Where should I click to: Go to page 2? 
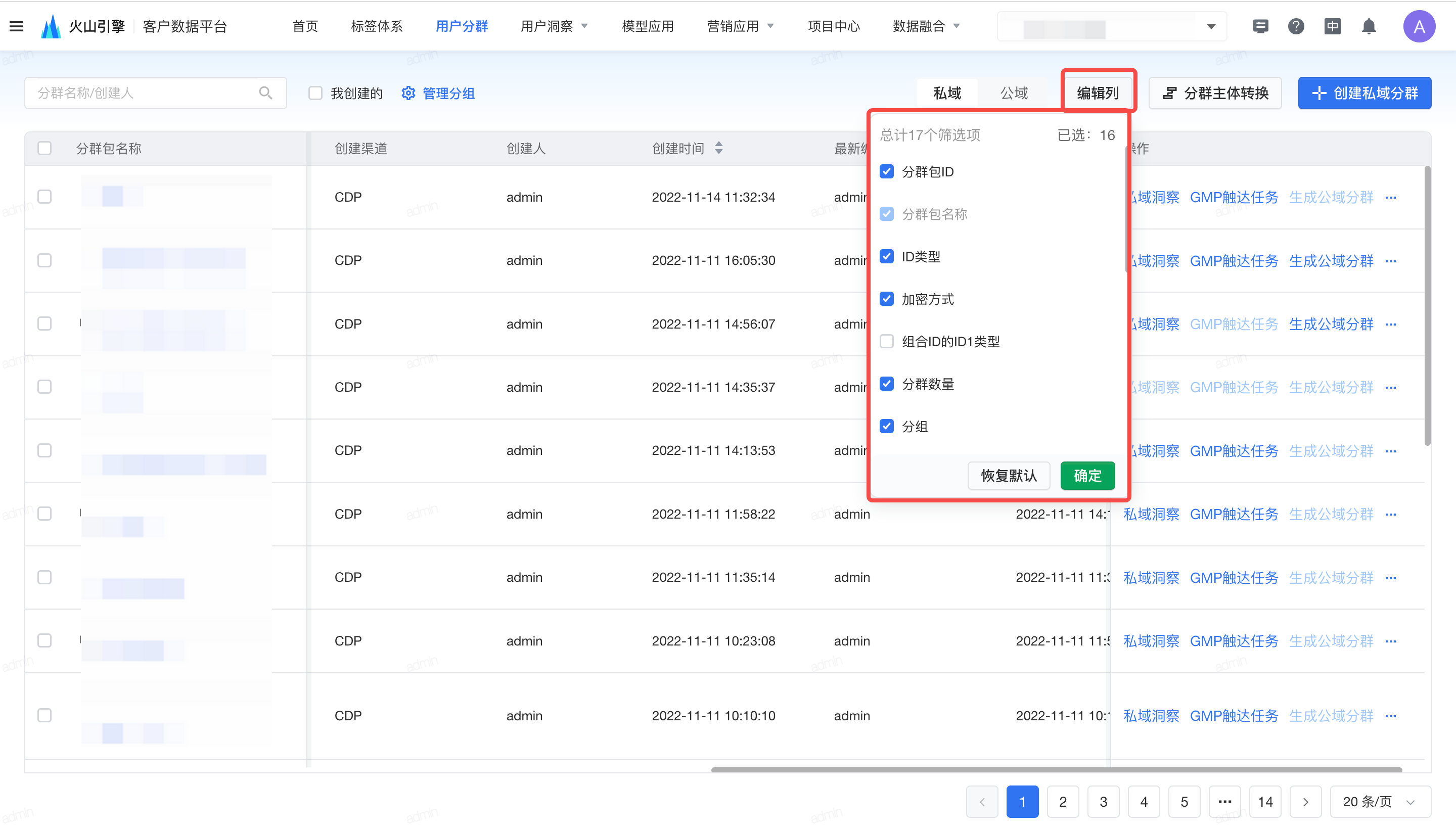(1063, 802)
